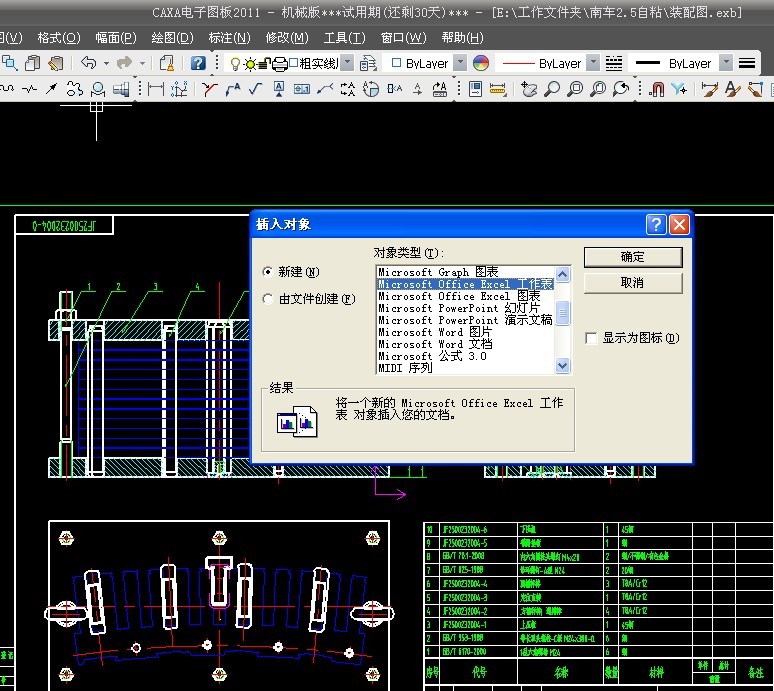774x691 pixels.
Task: Select the 新建 radio button
Action: pyautogui.click(x=267, y=272)
